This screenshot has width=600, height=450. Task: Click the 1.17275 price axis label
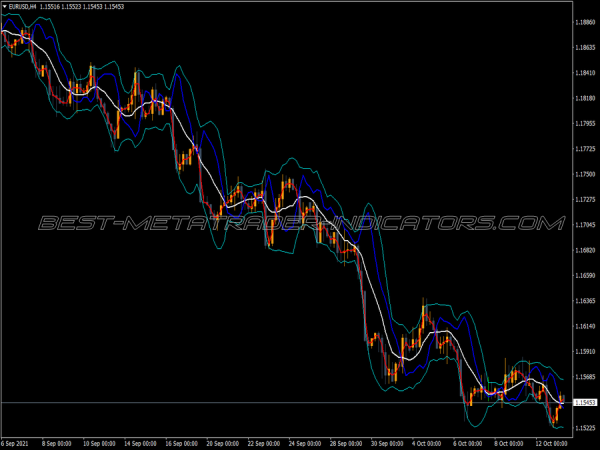585,199
